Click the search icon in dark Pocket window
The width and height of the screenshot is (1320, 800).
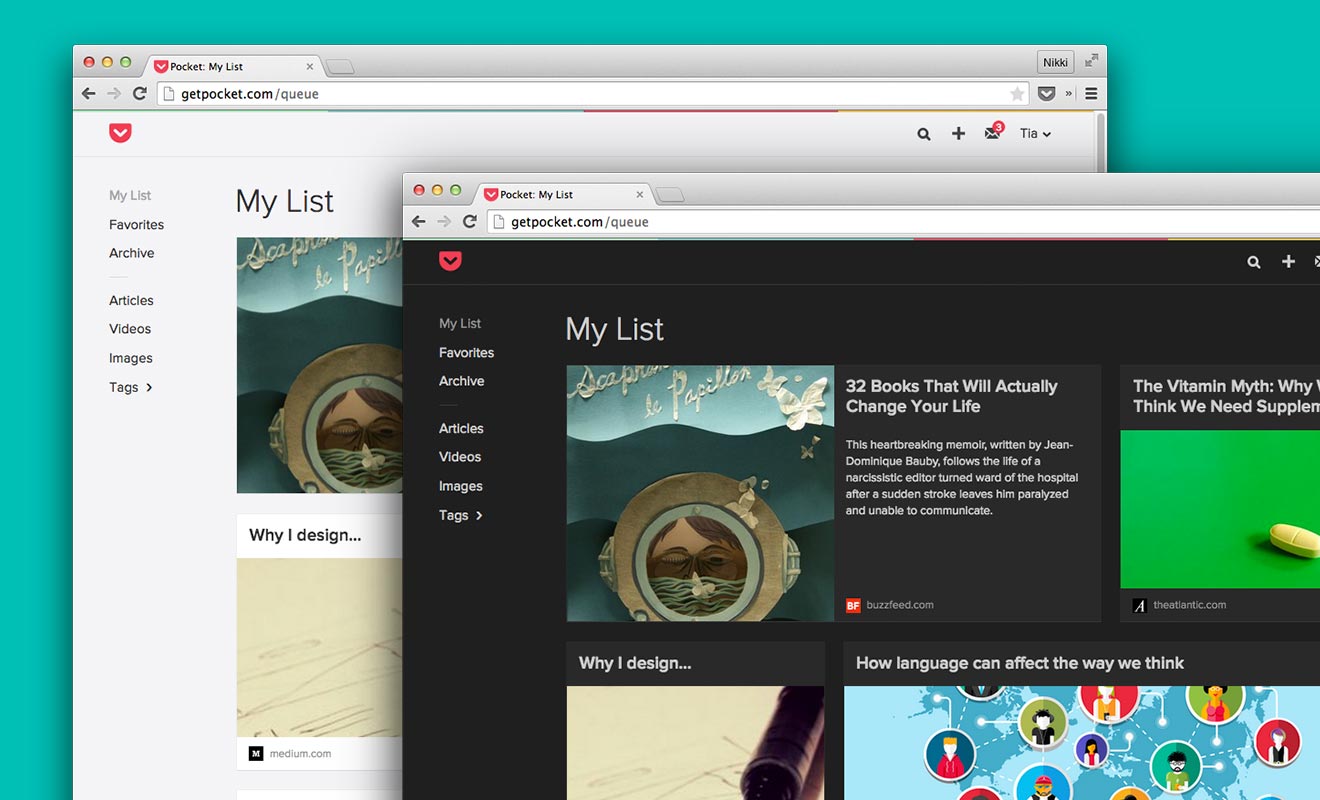click(1254, 262)
